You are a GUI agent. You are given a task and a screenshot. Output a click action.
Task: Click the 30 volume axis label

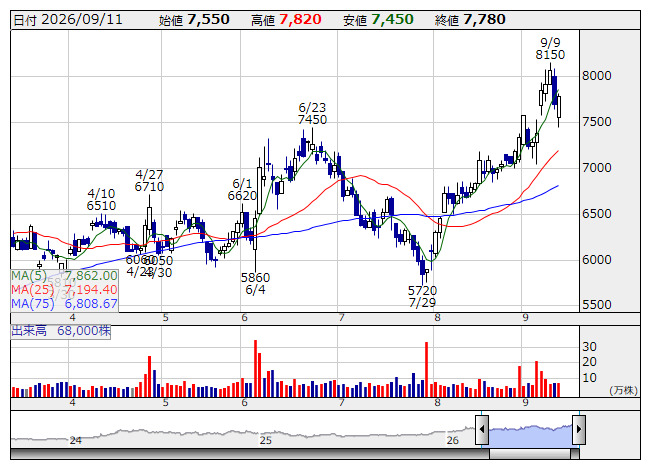[589, 347]
